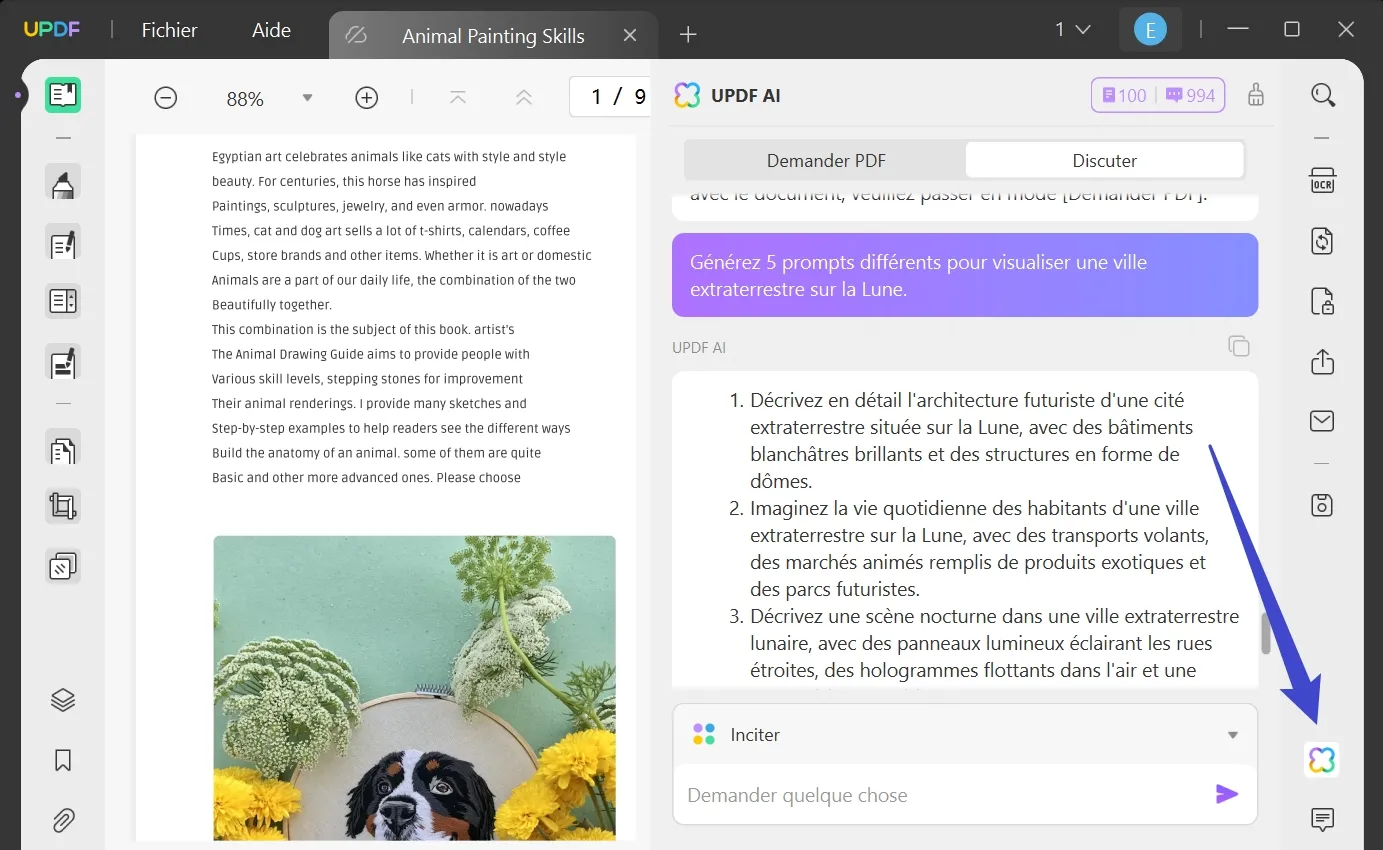1383x850 pixels.
Task: Open the zoom level 88% dropdown
Action: point(307,98)
